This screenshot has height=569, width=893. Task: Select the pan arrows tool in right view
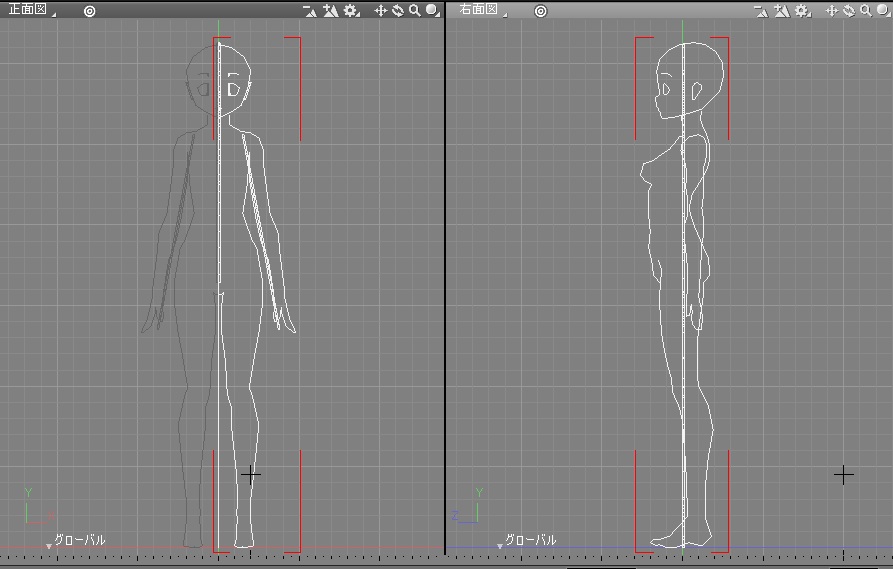coord(831,11)
